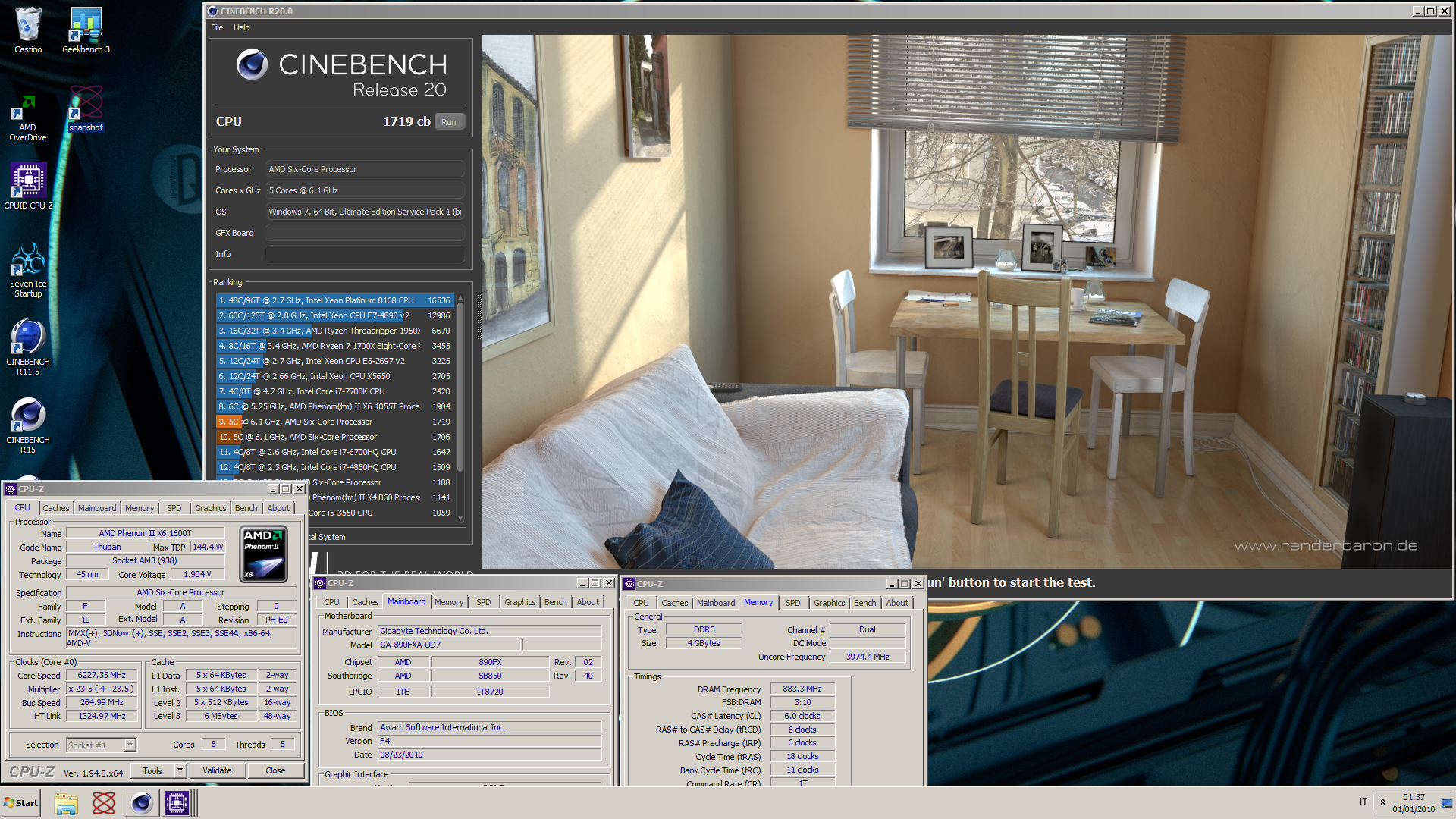Screen dimensions: 1456x819
Task: Open the snapshot tool taskbar icon
Action: 103,803
